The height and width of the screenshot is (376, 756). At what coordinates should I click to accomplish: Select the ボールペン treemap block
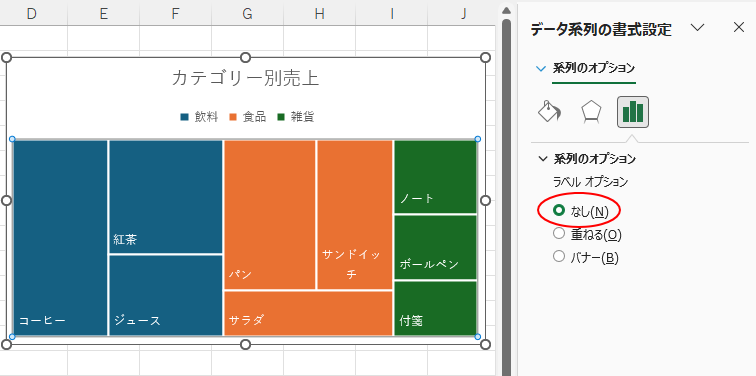435,247
